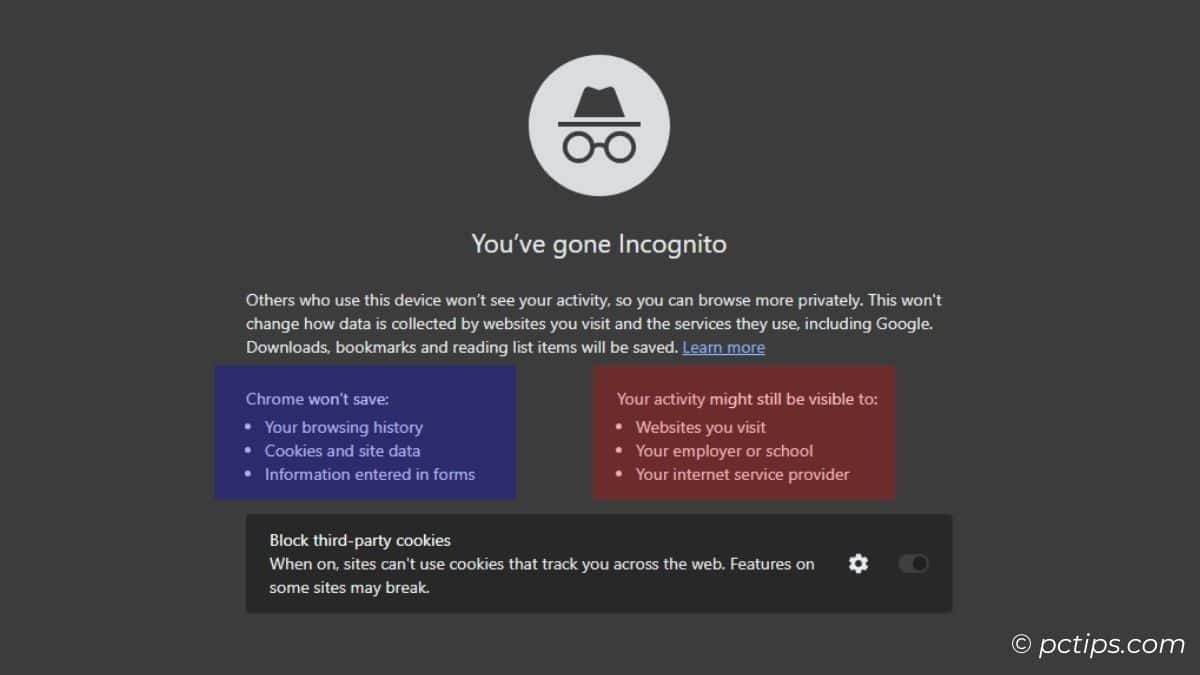Open the Learn more link
1200x675 pixels.
pos(723,347)
